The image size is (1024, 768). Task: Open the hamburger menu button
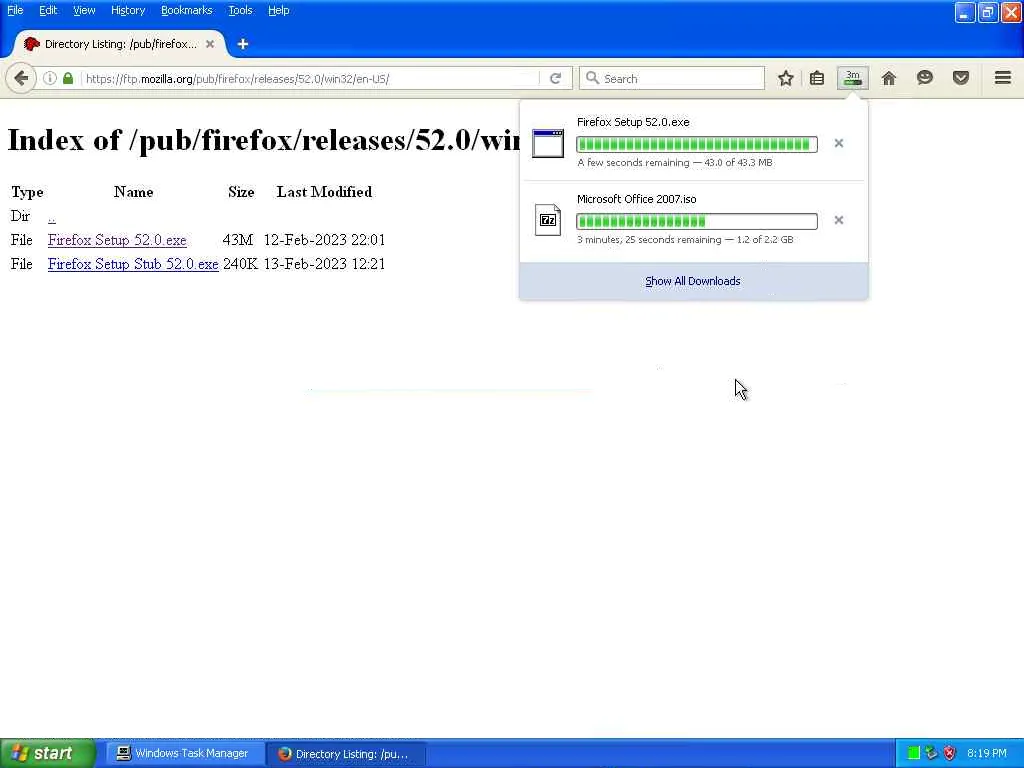[1003, 78]
